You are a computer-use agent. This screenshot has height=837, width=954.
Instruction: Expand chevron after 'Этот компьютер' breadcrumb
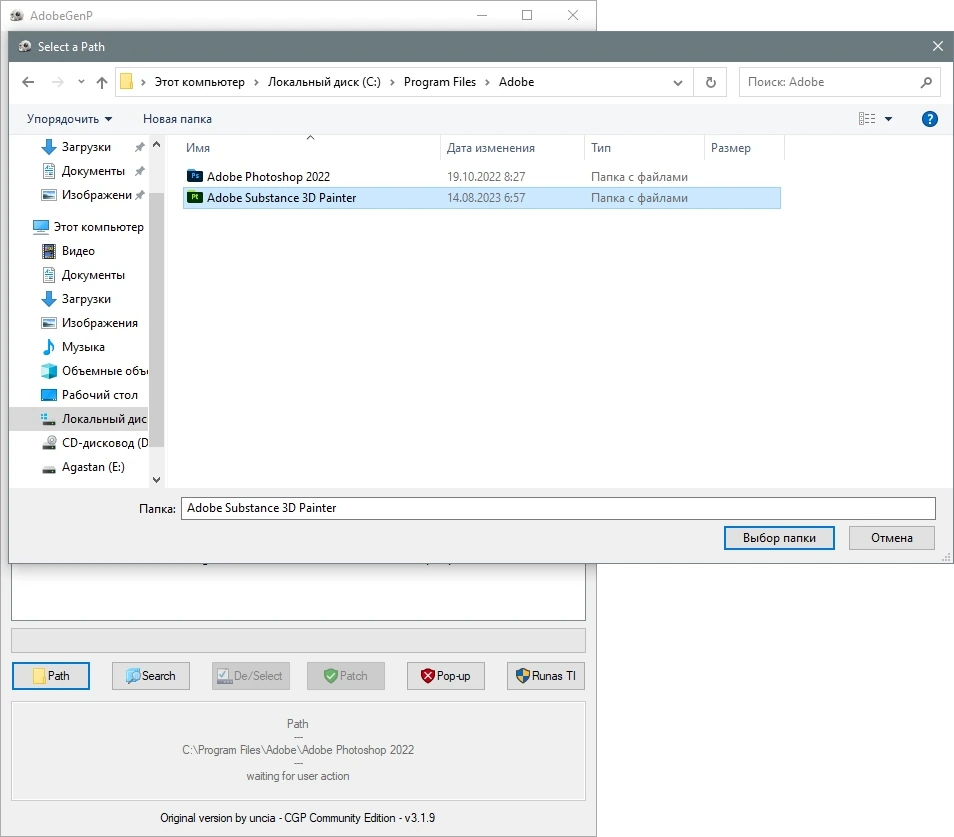256,82
